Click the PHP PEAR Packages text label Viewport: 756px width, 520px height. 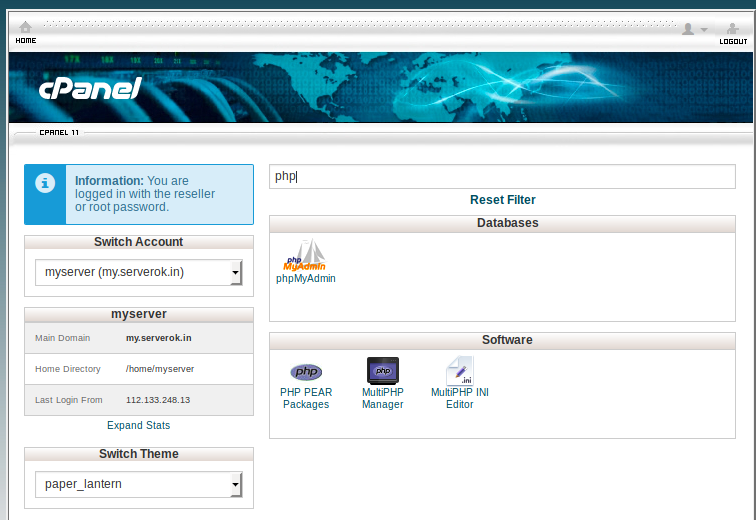[306, 398]
